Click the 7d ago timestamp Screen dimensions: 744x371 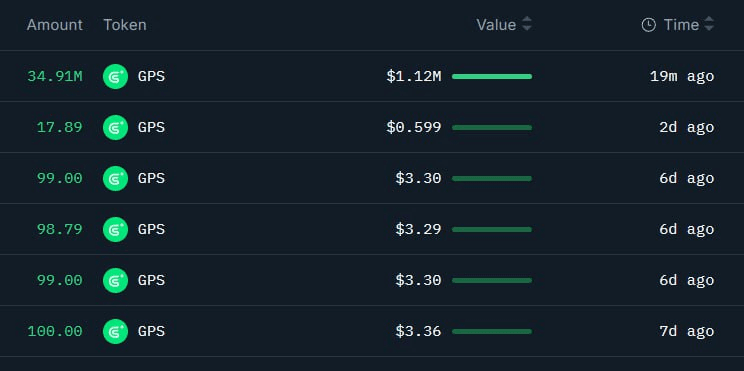(687, 331)
